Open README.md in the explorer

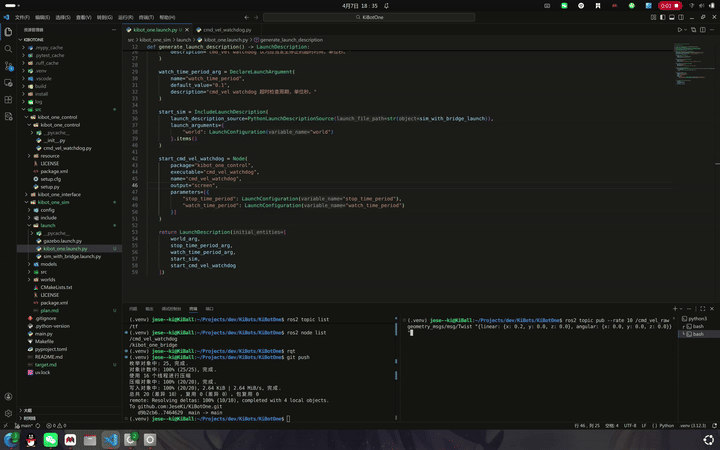pyautogui.click(x=49, y=356)
